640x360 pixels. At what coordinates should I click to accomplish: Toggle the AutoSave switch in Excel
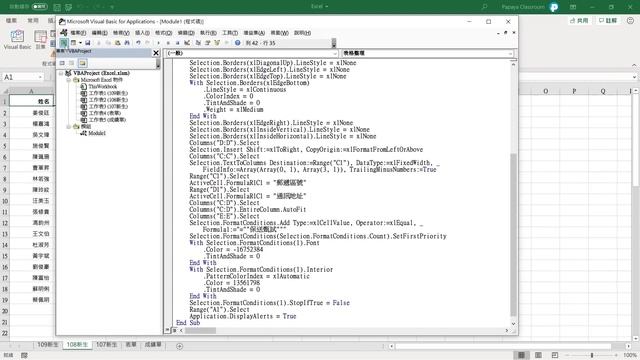click(x=39, y=7)
